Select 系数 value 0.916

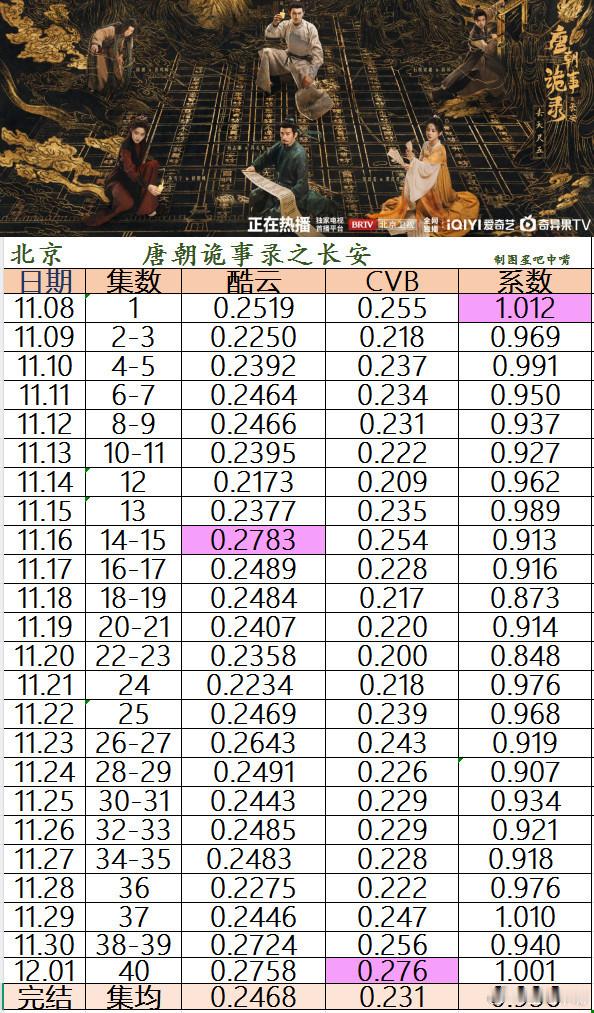525,569
